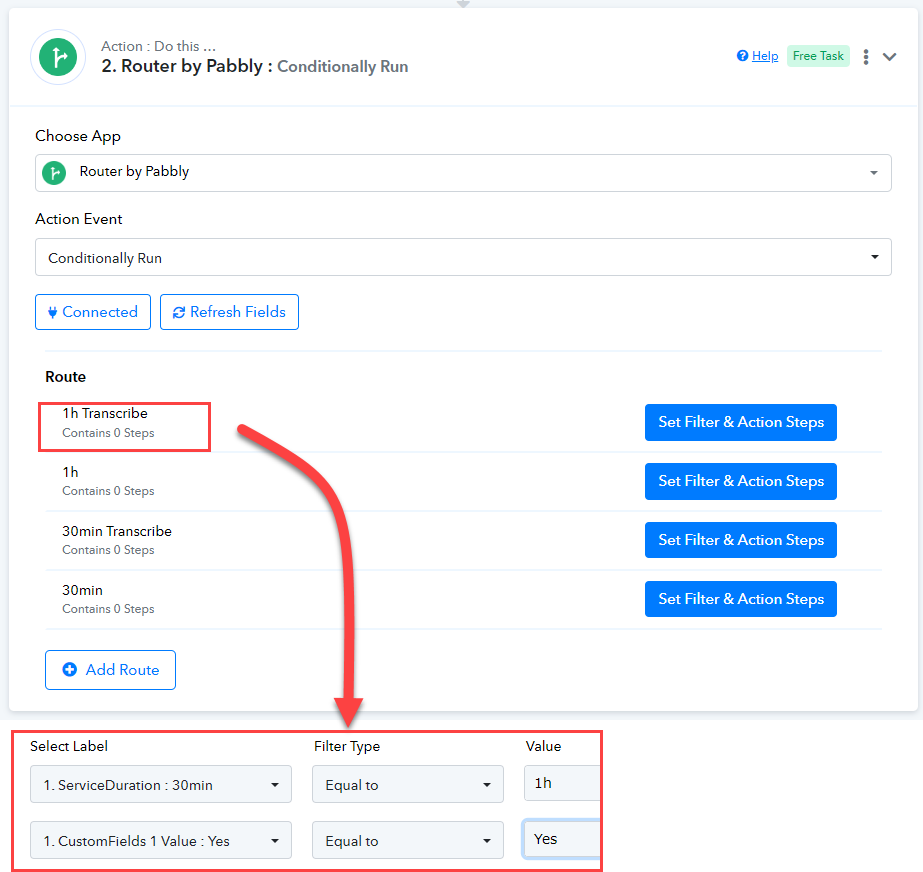Set Filter & Action Steps for 1h route

point(741,481)
